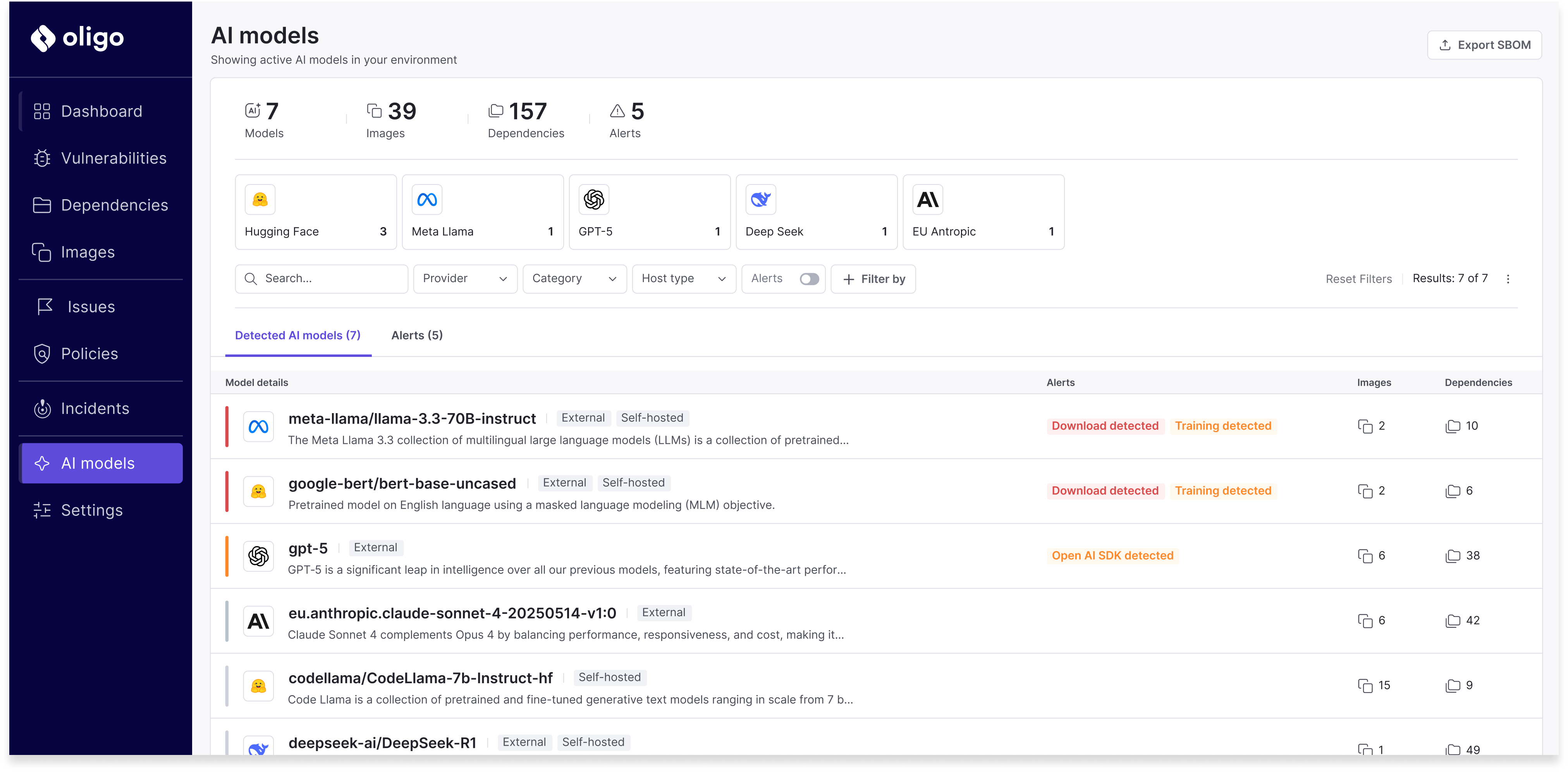This screenshot has height=772, width=1568.
Task: Add a filter with Filter by
Action: (x=873, y=279)
